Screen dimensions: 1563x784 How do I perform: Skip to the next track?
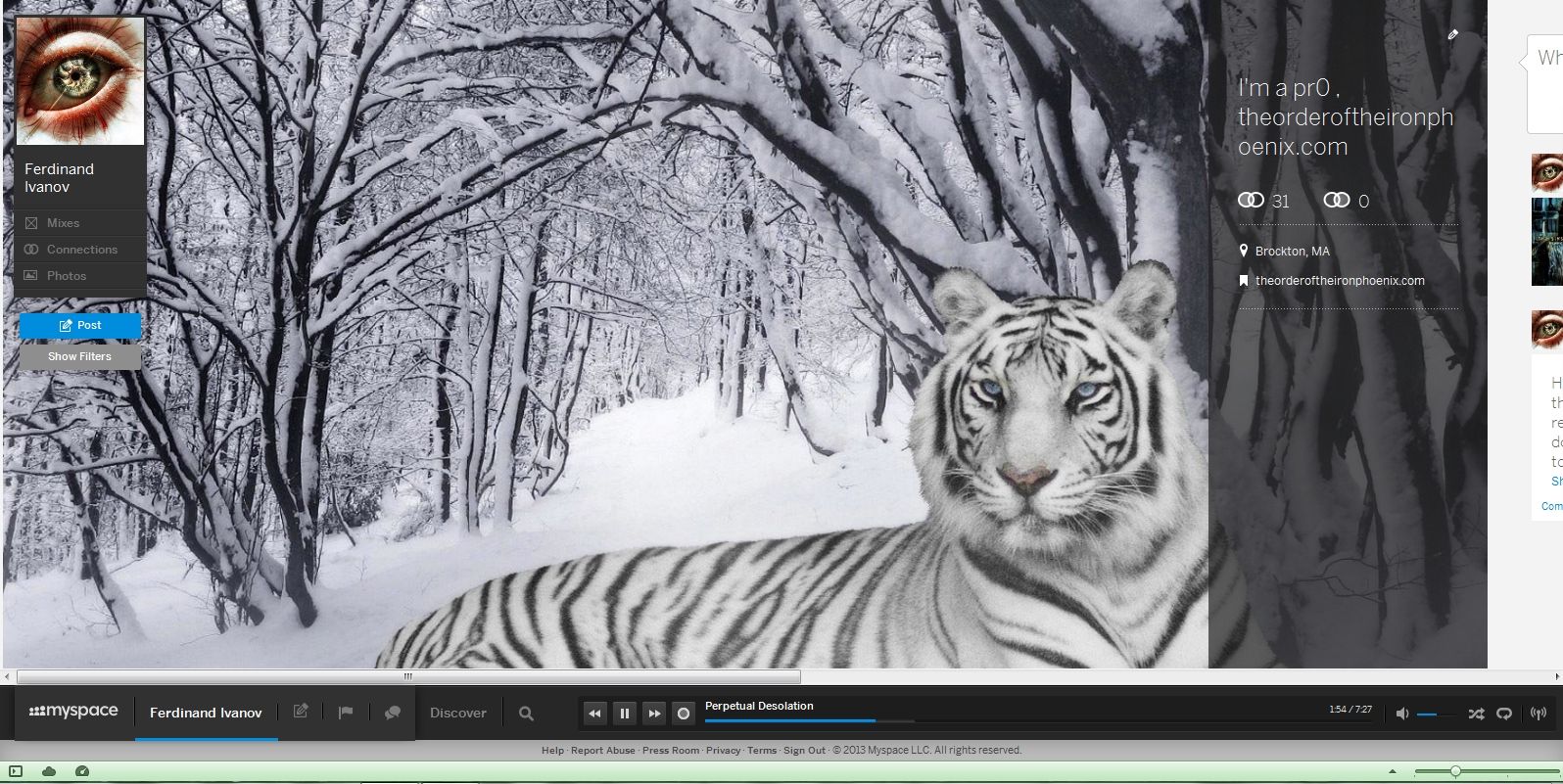pyautogui.click(x=653, y=714)
